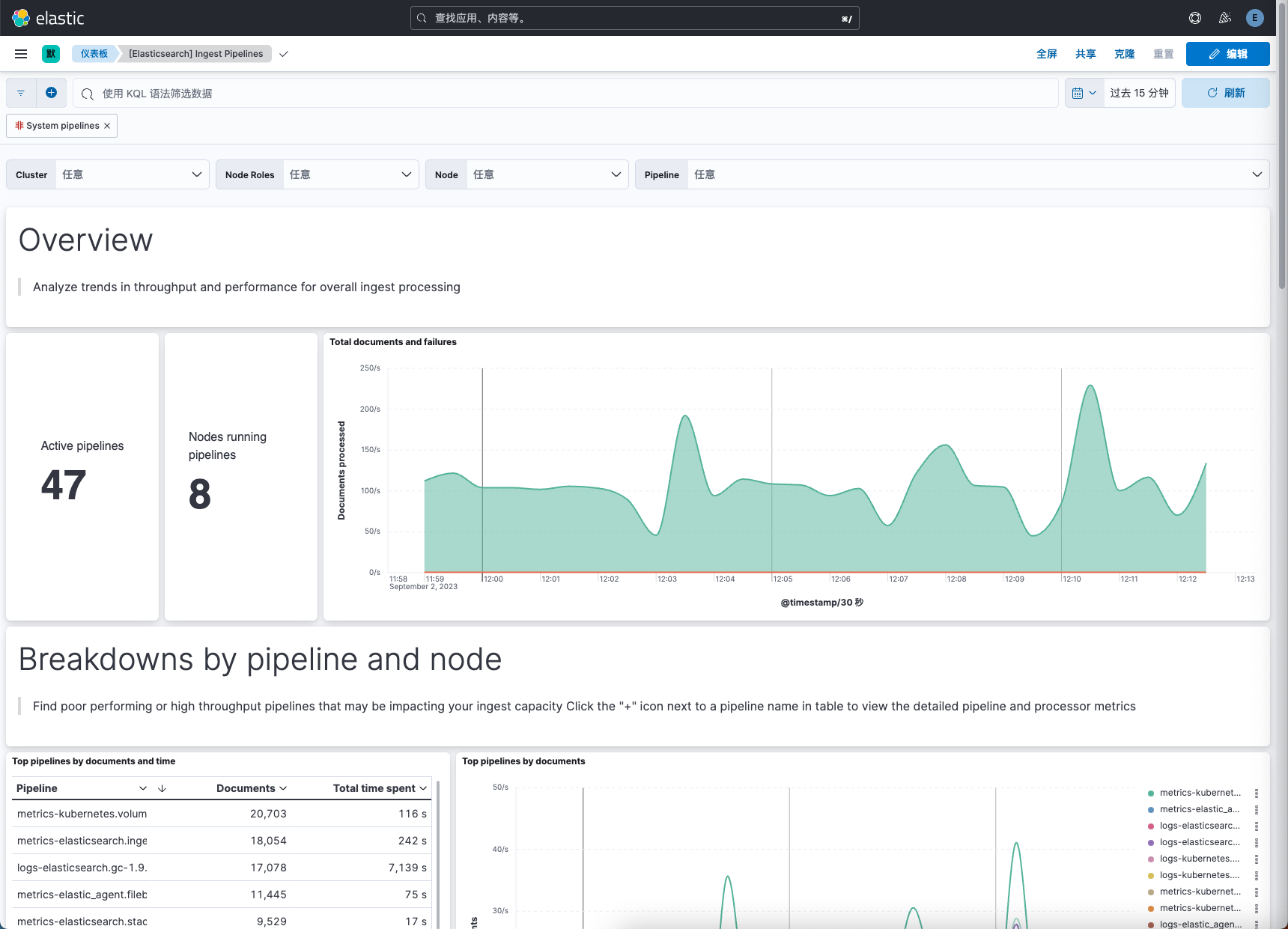Click the Total documents and failures title

click(393, 342)
